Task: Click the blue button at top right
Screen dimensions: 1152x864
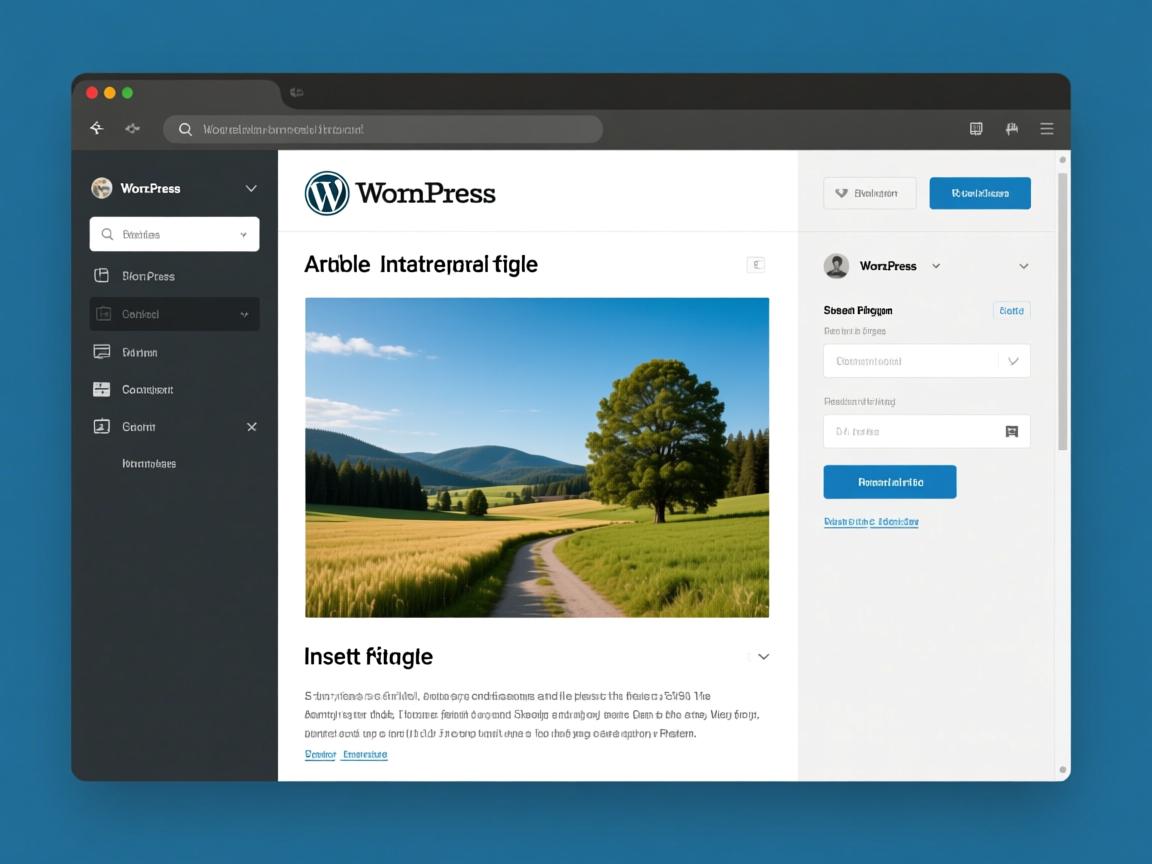Action: coord(979,193)
